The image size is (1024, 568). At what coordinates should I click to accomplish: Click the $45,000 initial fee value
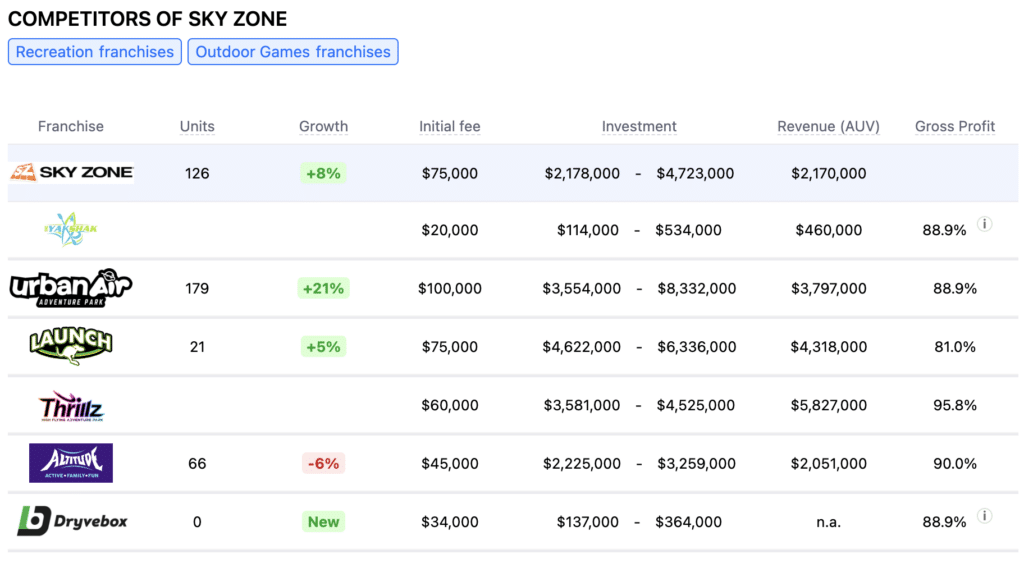(450, 464)
